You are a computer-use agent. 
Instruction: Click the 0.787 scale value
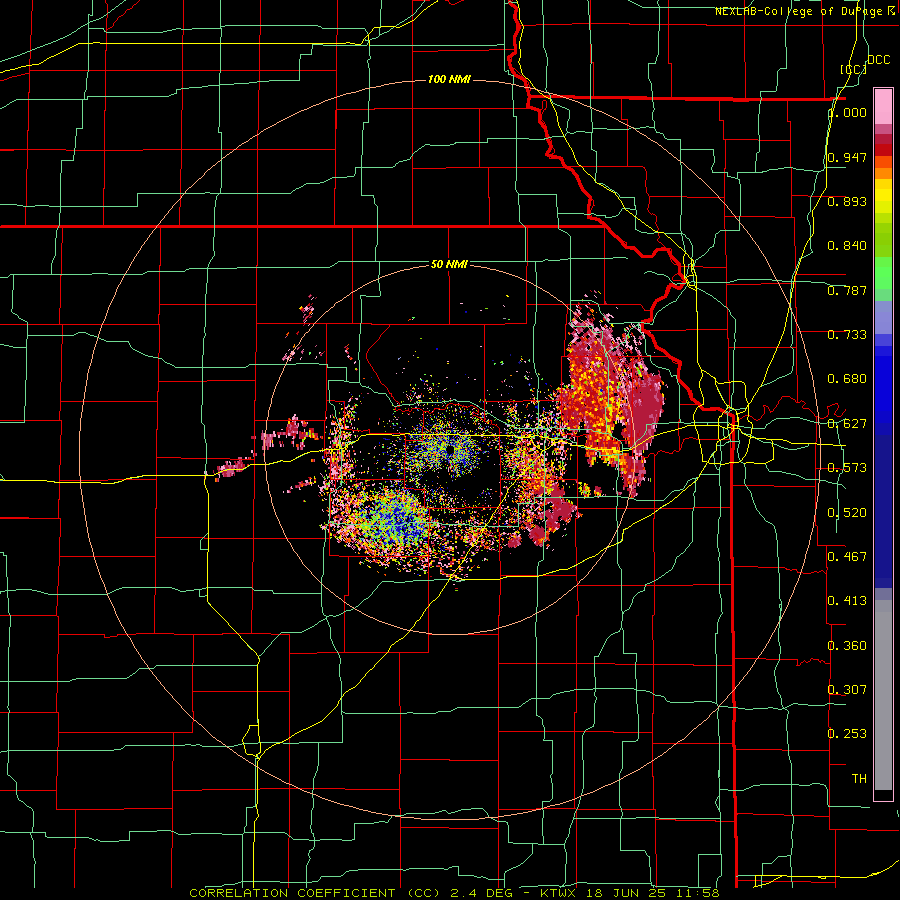(x=847, y=290)
